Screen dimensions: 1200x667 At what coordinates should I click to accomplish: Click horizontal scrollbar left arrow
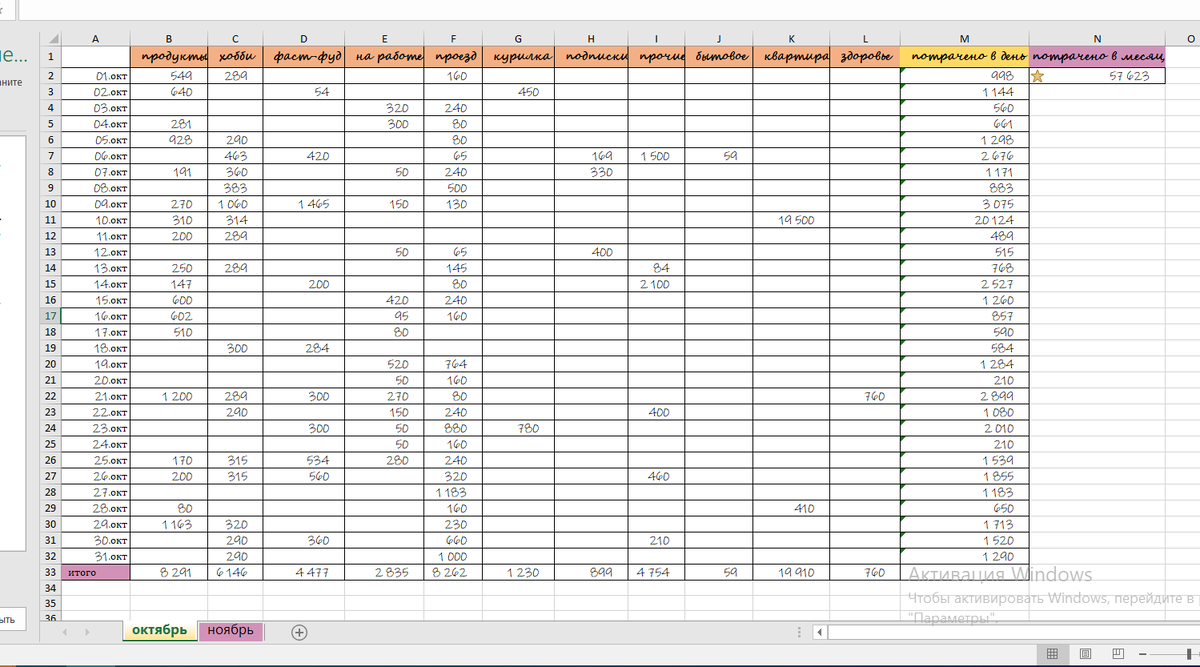coord(820,632)
